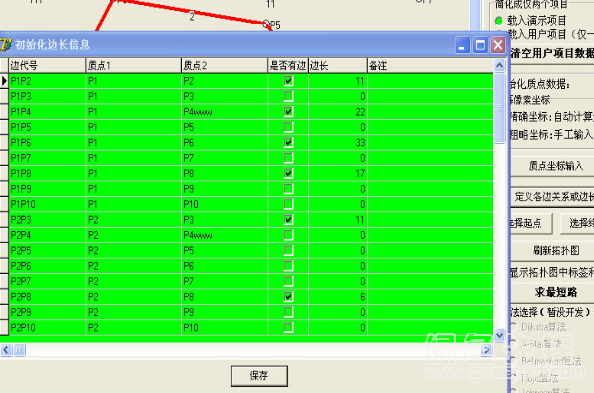Click the horizontal scrollbar left arrow
Screen dimensions: 594x393
(x=6, y=349)
